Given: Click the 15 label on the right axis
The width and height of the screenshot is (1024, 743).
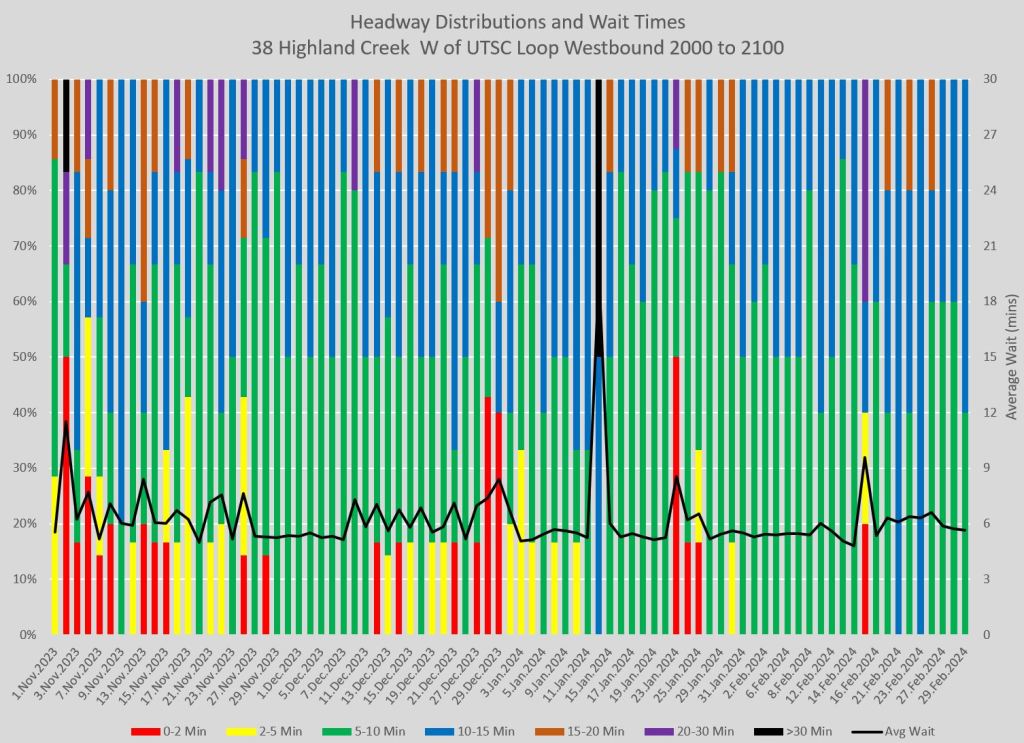Looking at the screenshot, I should (987, 357).
